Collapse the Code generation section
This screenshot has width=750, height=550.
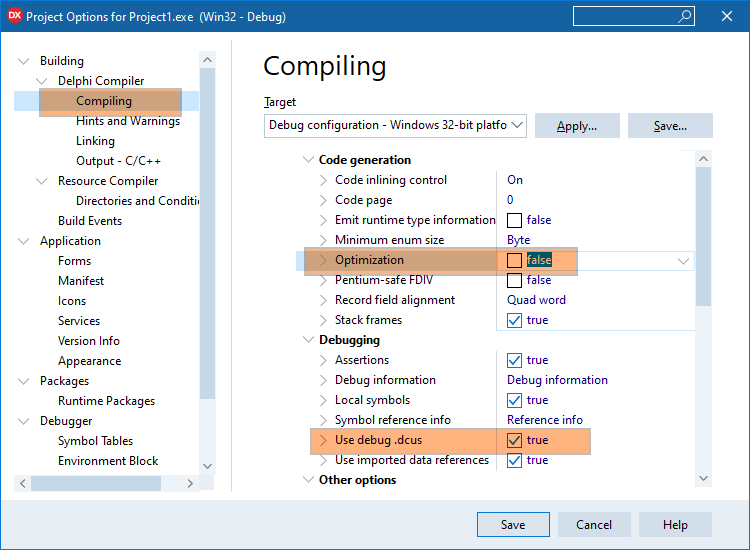(x=307, y=160)
